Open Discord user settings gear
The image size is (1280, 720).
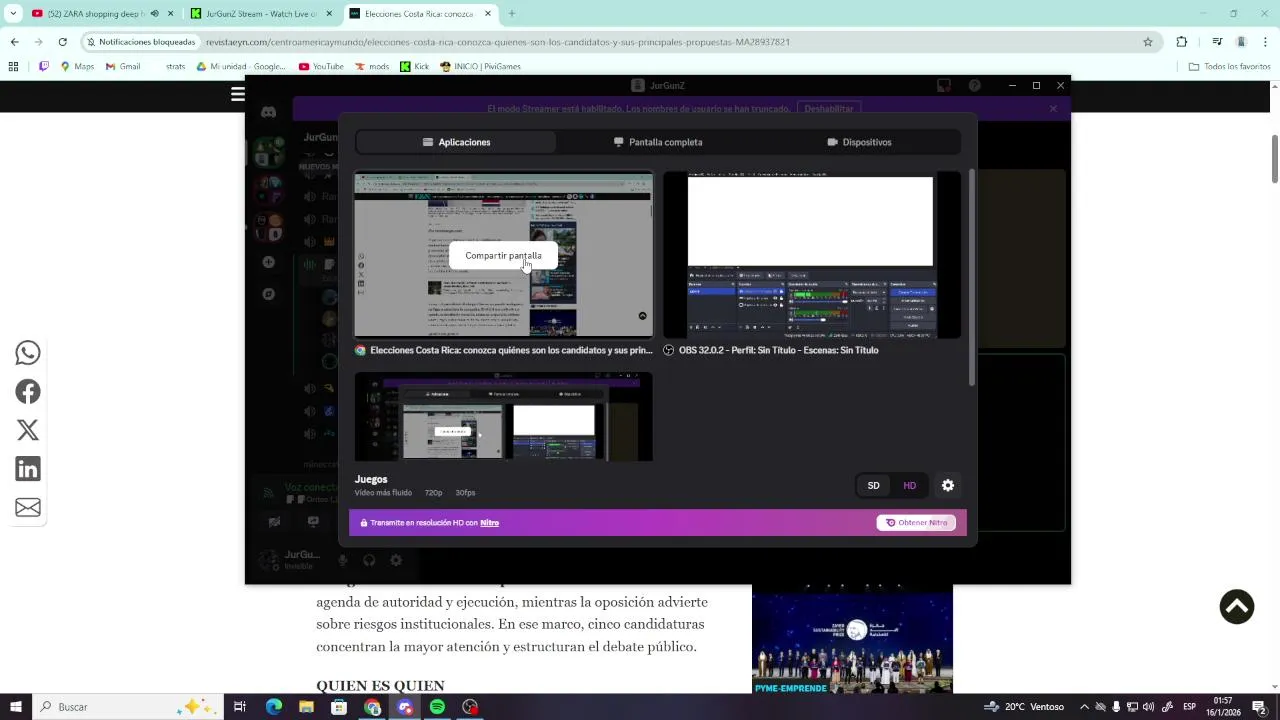pyautogui.click(x=396, y=561)
